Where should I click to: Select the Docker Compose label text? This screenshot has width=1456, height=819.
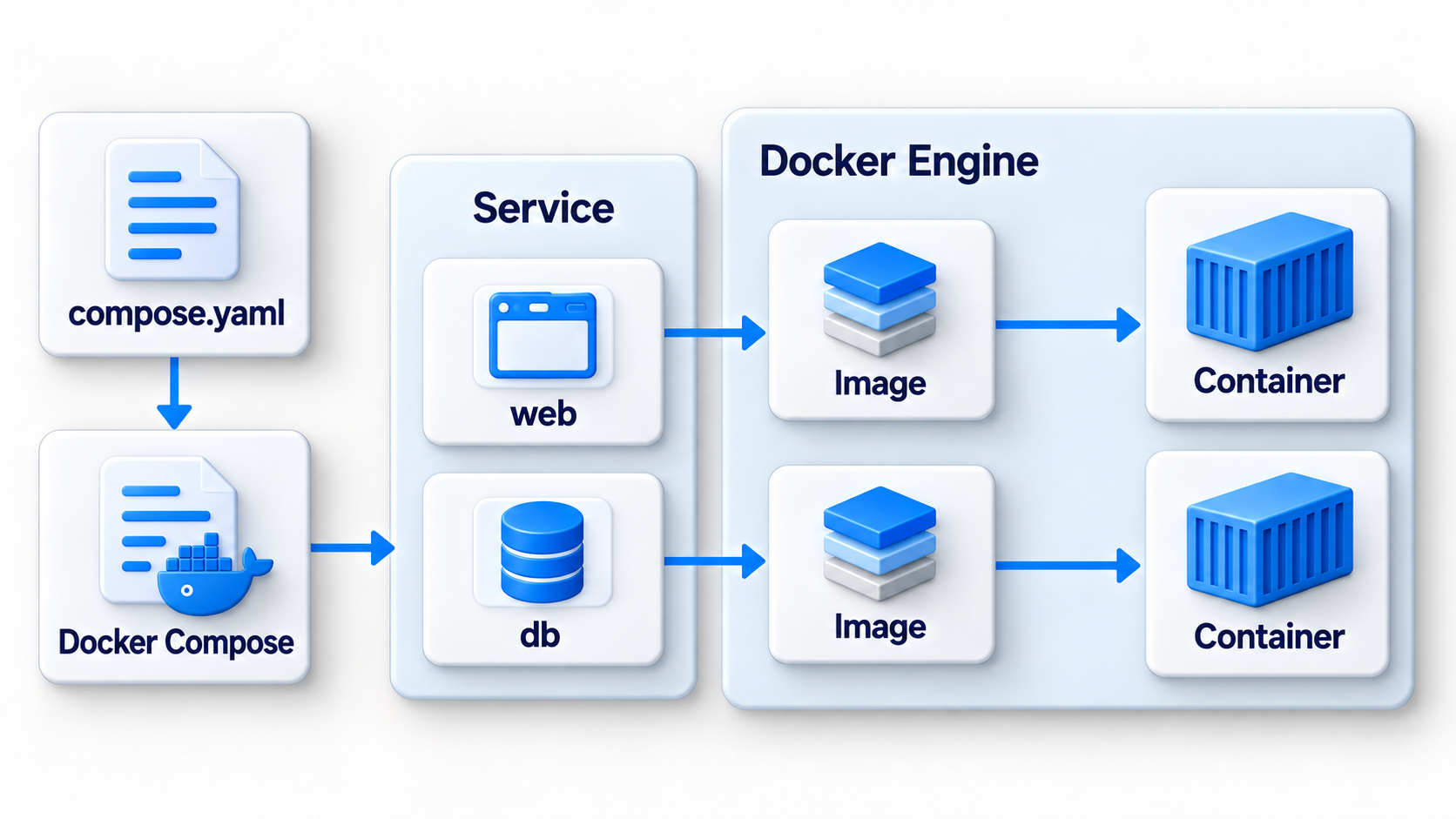[x=176, y=642]
